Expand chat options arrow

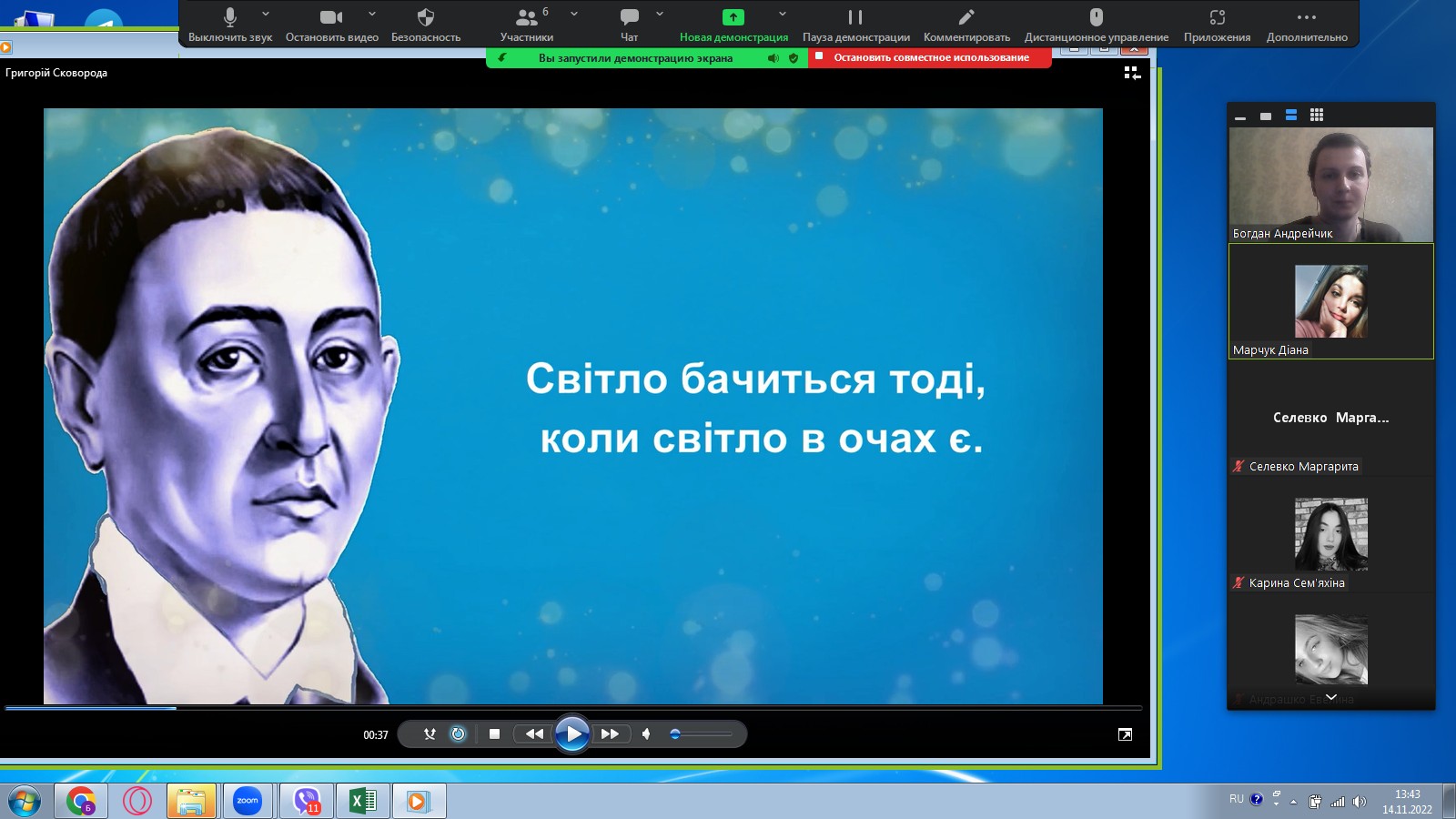pos(660,15)
